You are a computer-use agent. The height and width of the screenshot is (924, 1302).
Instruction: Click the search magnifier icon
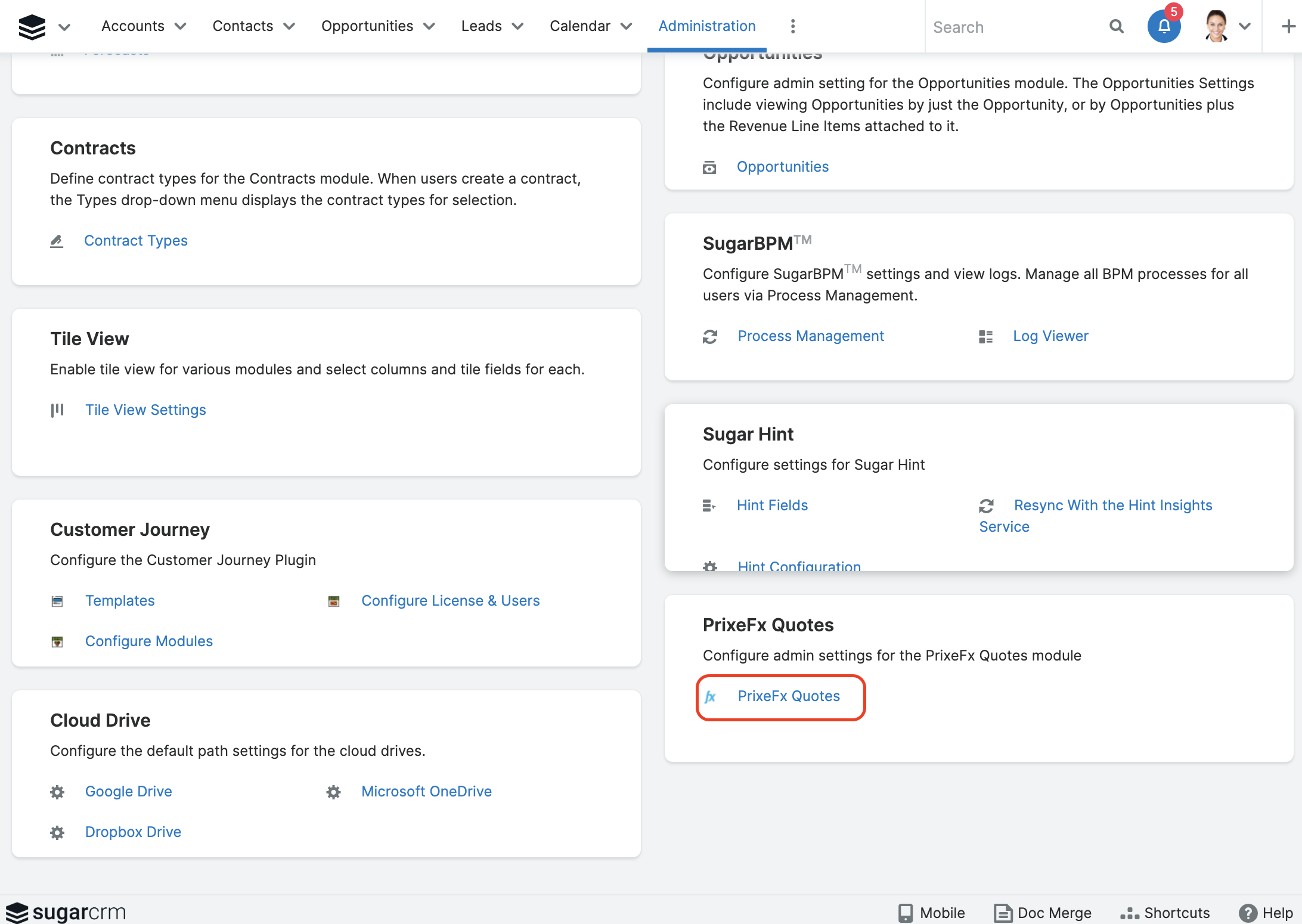pos(1117,26)
